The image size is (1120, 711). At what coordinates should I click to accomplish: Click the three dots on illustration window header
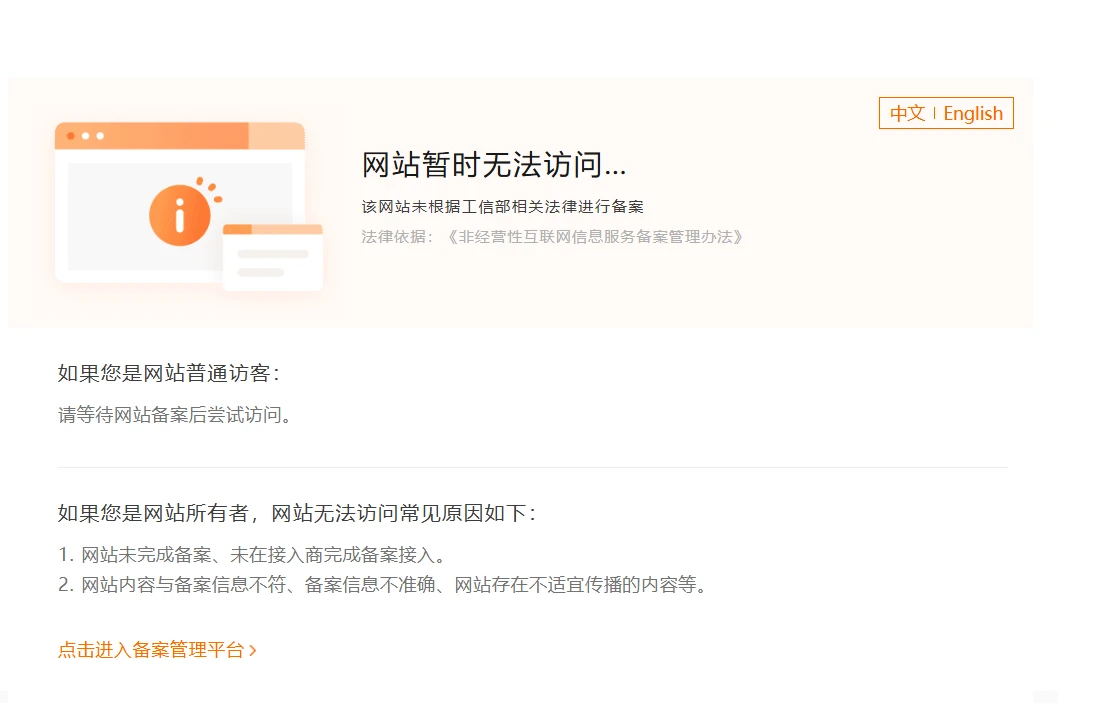tap(86, 135)
